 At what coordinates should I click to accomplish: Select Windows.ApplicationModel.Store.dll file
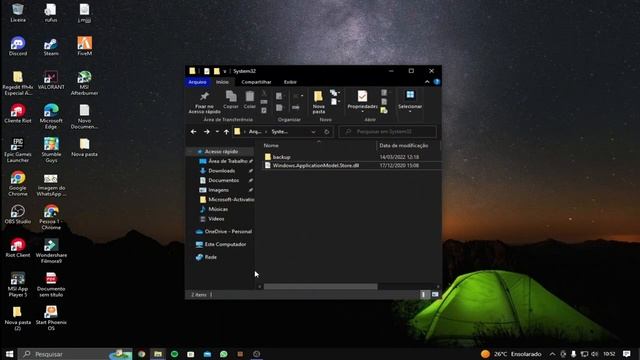(x=316, y=165)
